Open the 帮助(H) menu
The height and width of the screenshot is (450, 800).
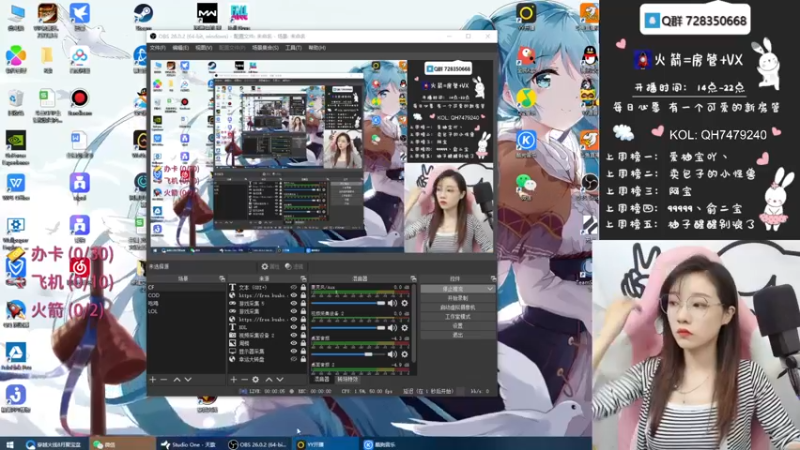(x=317, y=48)
